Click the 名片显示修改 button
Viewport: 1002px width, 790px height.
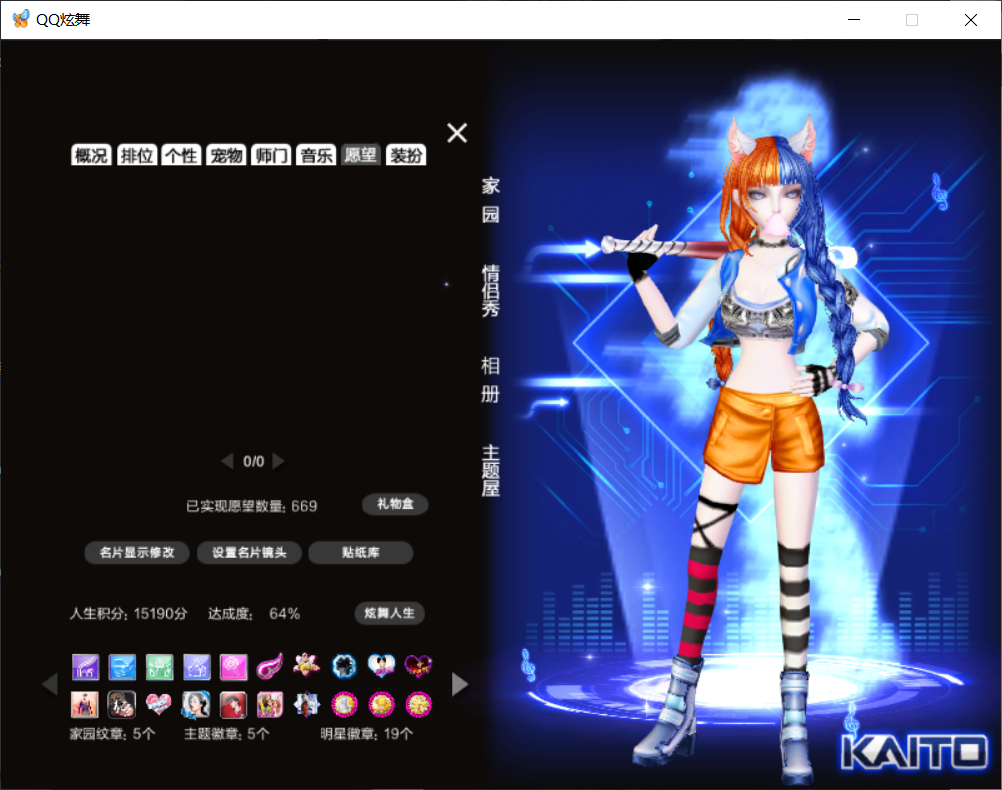pyautogui.click(x=137, y=553)
